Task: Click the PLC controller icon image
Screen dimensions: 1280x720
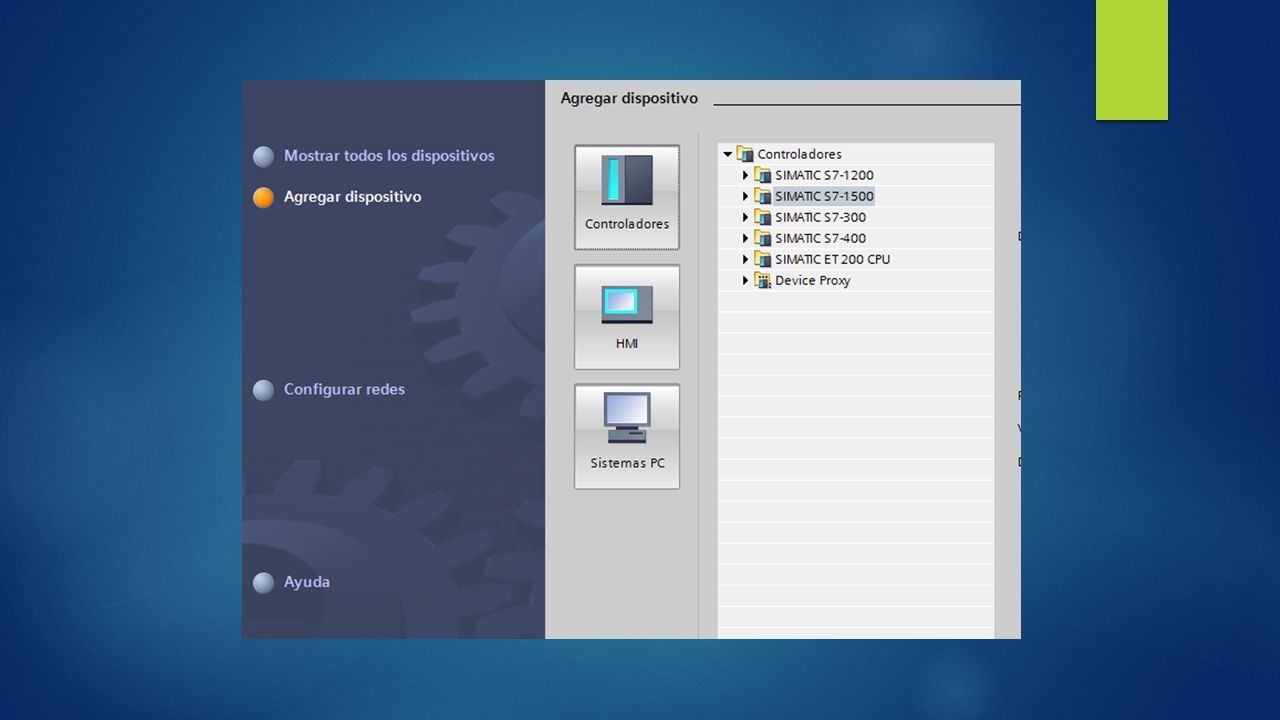Action: tap(627, 180)
